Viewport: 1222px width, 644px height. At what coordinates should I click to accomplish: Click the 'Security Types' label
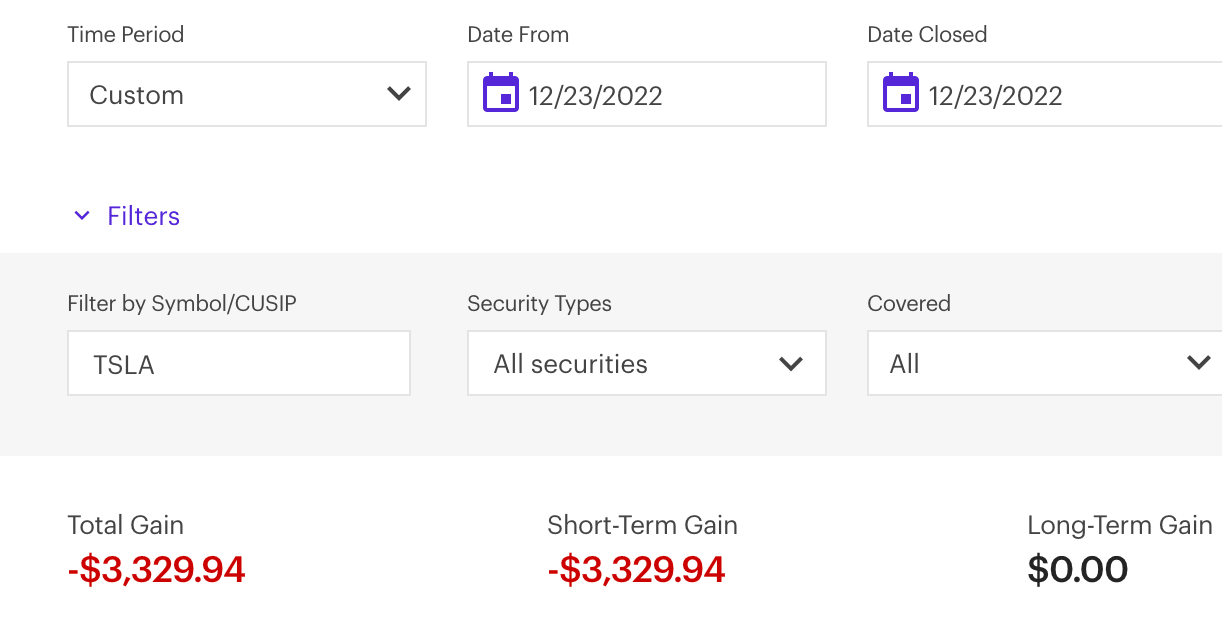pos(539,303)
